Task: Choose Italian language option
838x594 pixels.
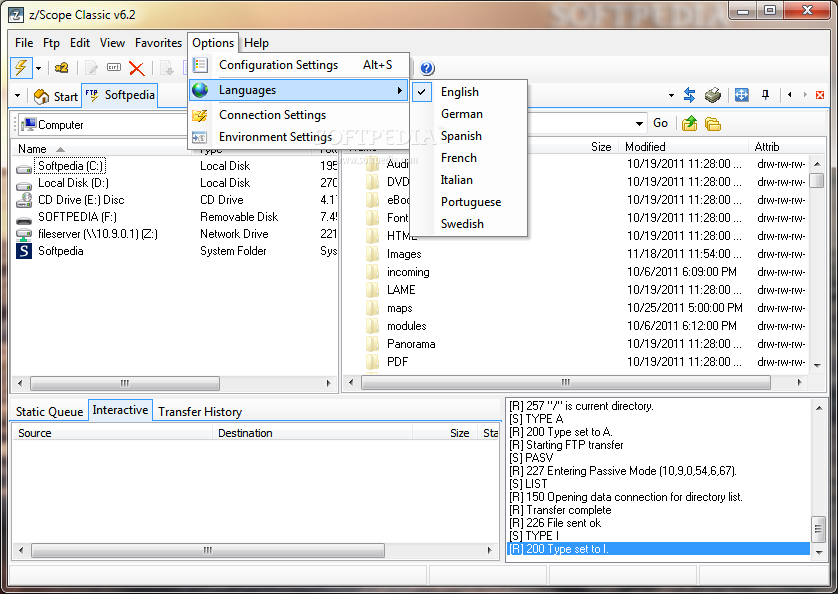Action: pos(469,180)
